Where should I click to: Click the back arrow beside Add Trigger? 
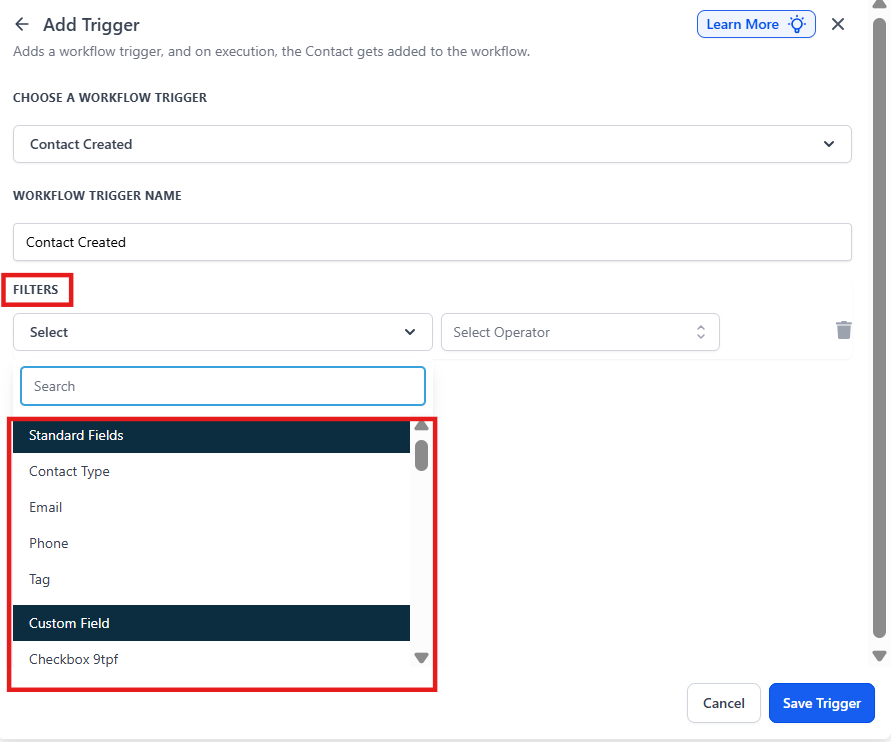(22, 25)
